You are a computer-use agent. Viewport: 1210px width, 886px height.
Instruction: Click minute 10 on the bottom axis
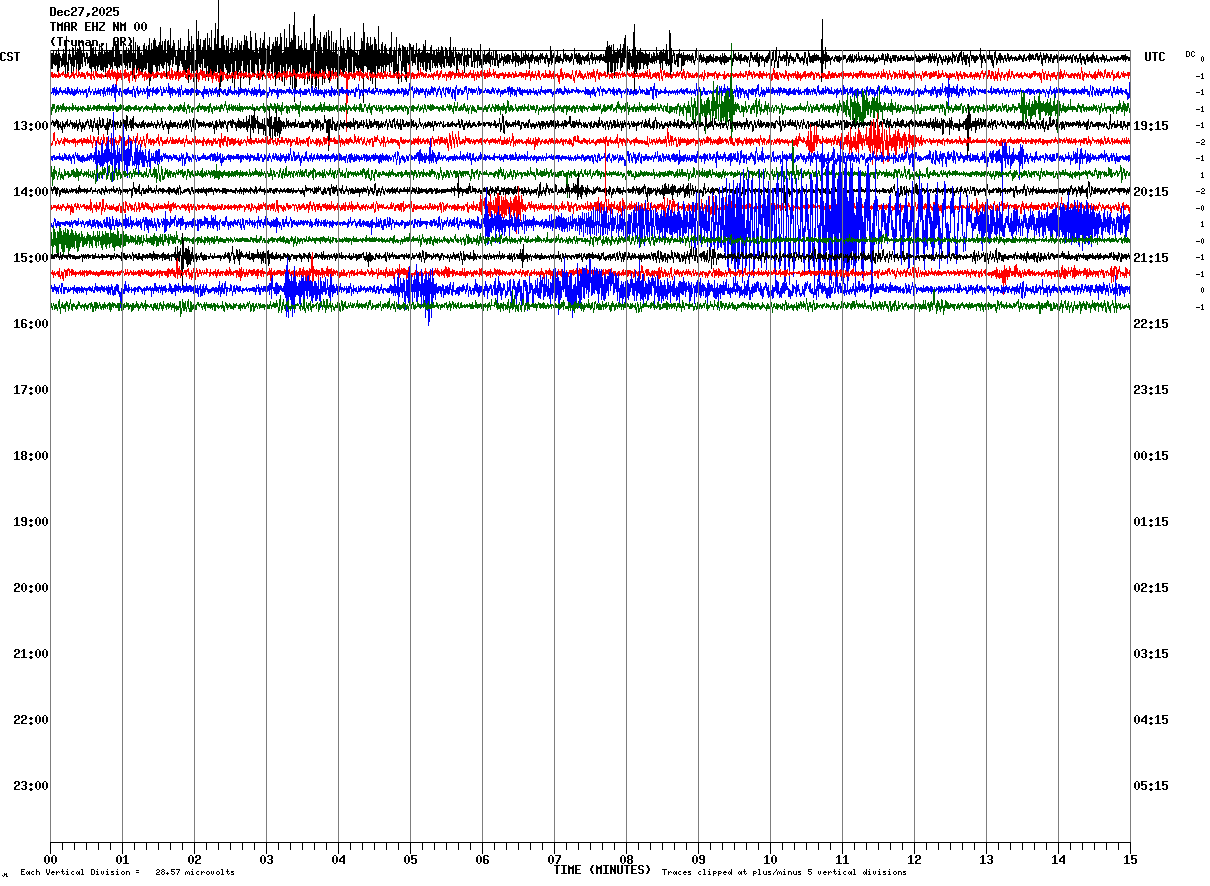click(770, 859)
